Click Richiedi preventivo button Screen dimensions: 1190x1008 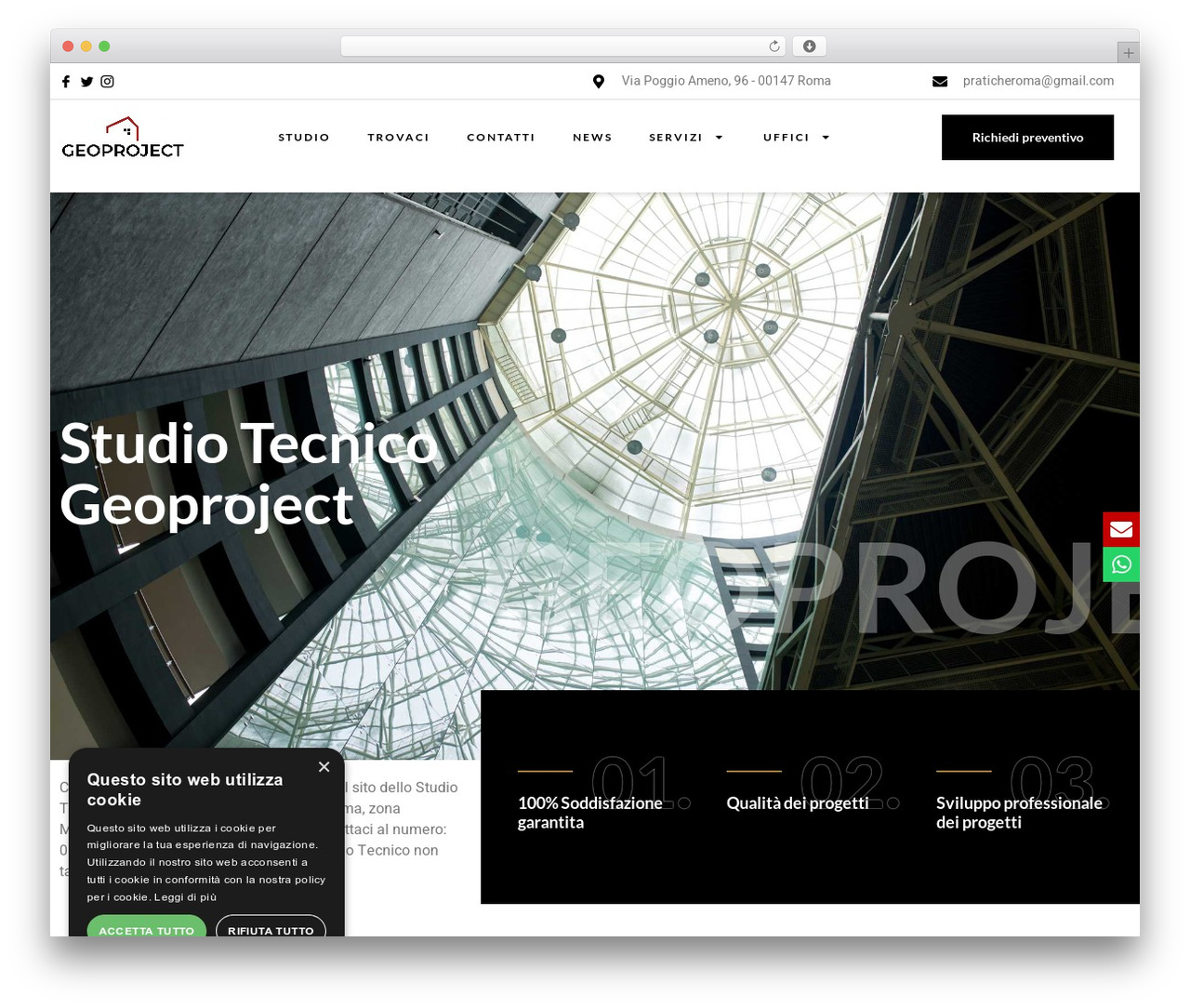1027,138
